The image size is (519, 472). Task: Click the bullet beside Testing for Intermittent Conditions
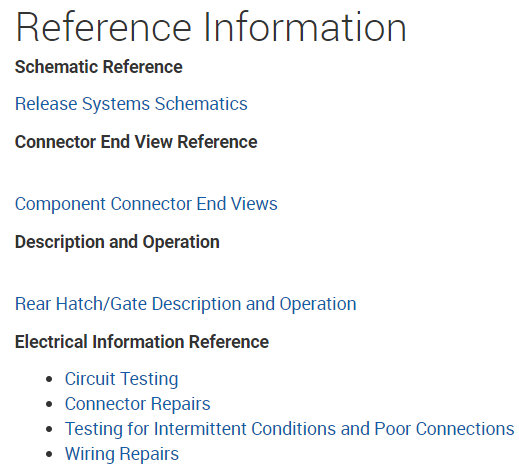pyautogui.click(x=49, y=429)
